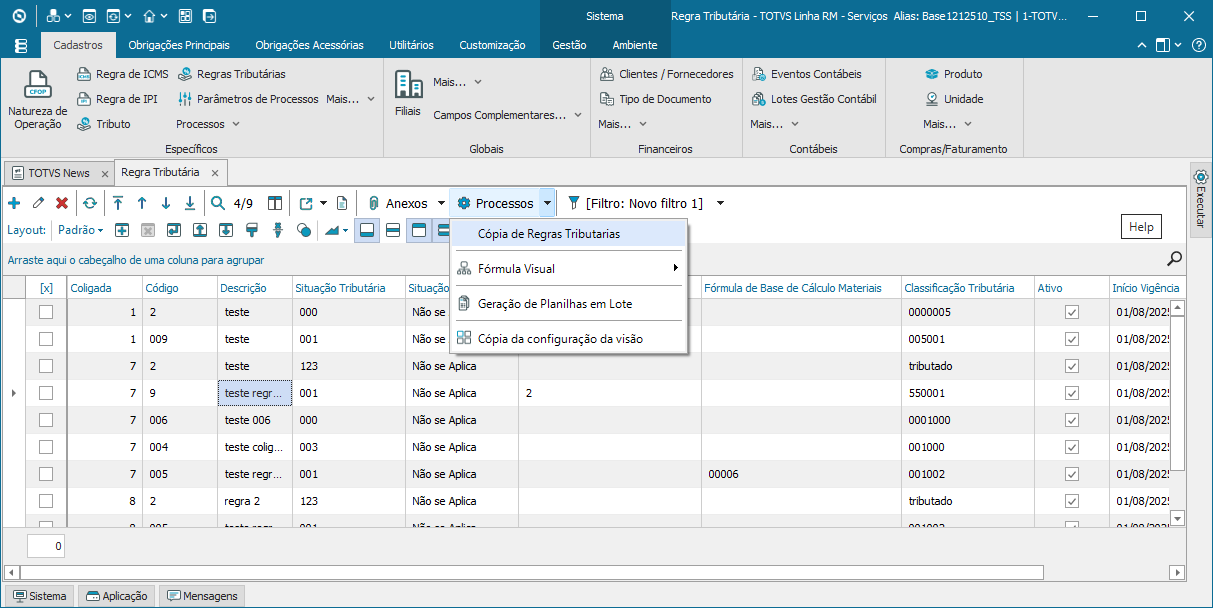Screen dimensions: 1213x608
Task: Click the export icon in toolbar
Action: (306, 203)
